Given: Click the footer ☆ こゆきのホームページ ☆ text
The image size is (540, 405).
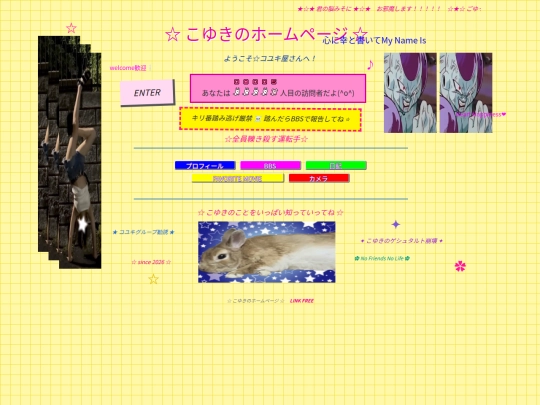Looking at the screenshot, I should (256, 301).
